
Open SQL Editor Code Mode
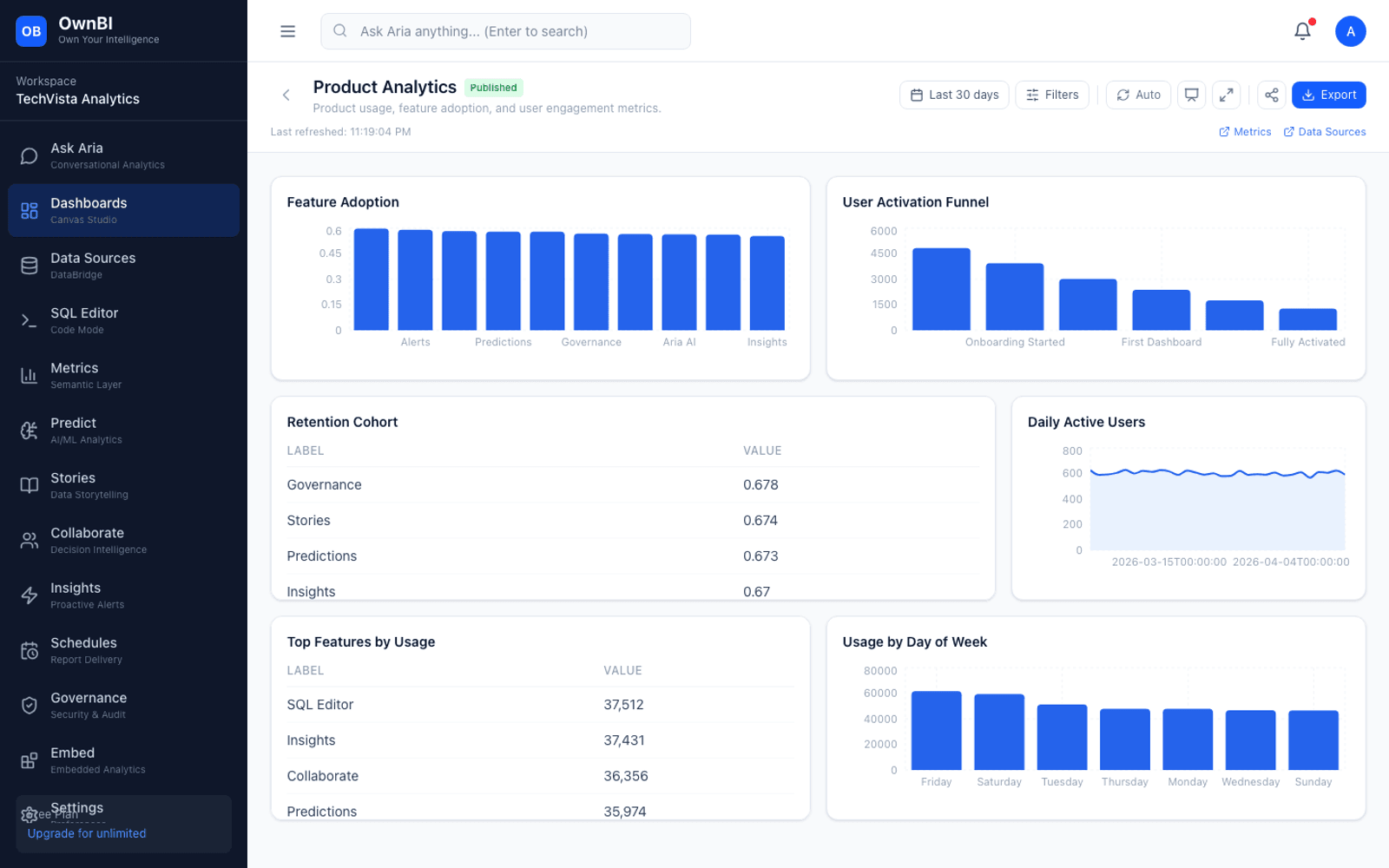123,320
